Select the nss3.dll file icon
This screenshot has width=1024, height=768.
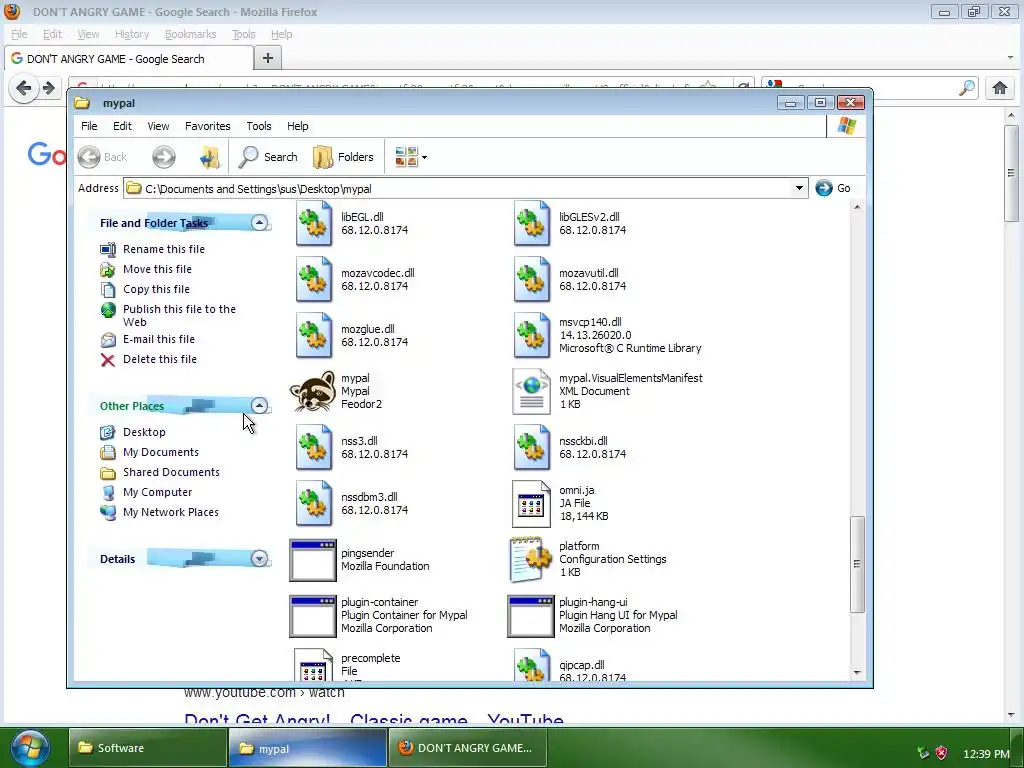313,447
